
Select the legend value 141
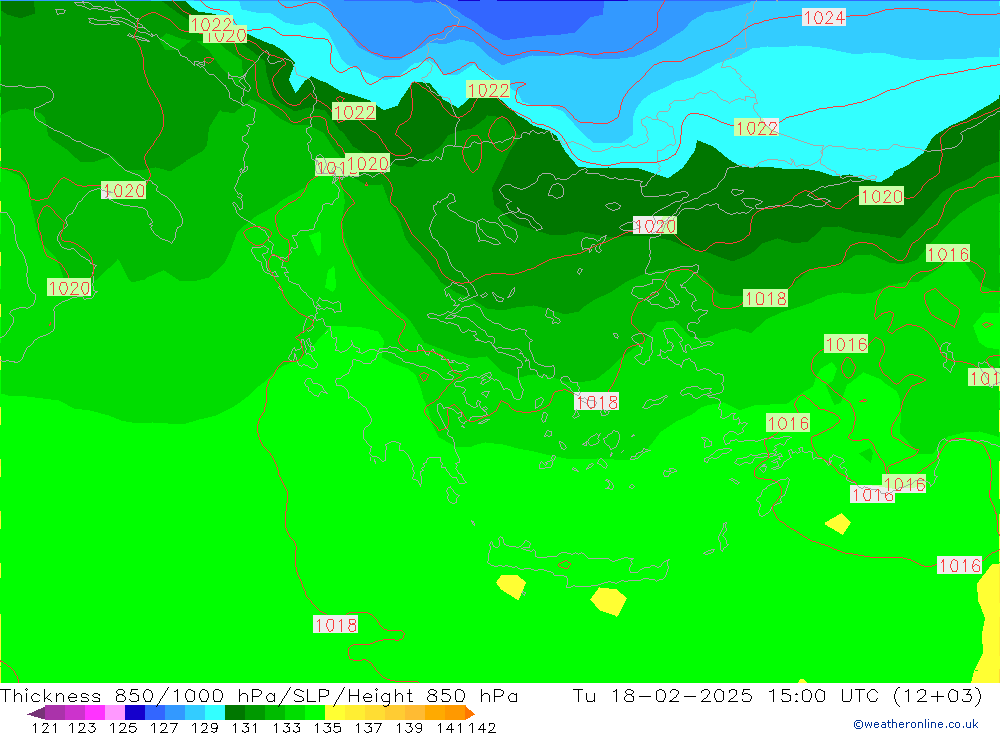(x=450, y=727)
